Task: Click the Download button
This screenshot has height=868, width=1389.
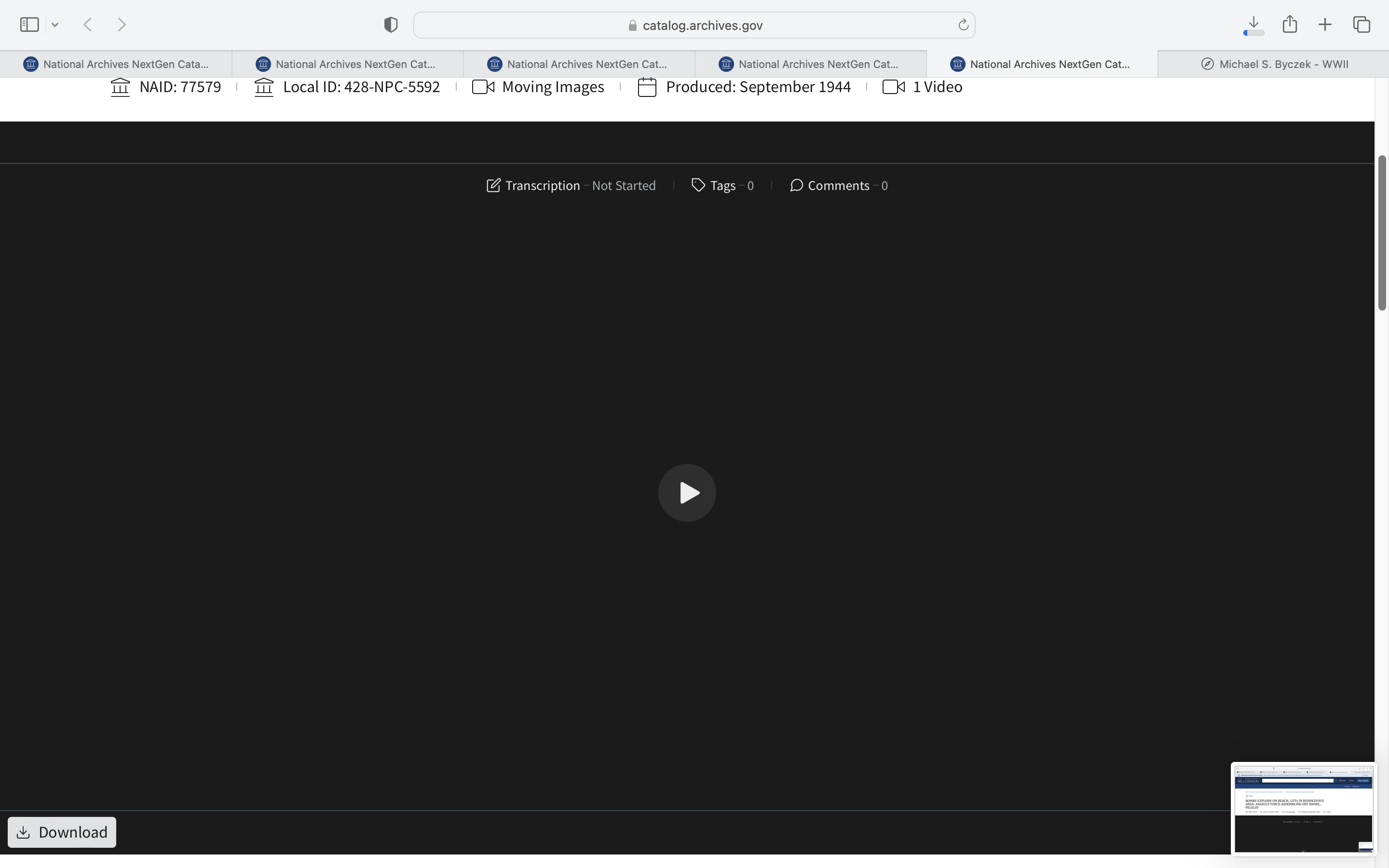Action: (x=62, y=832)
